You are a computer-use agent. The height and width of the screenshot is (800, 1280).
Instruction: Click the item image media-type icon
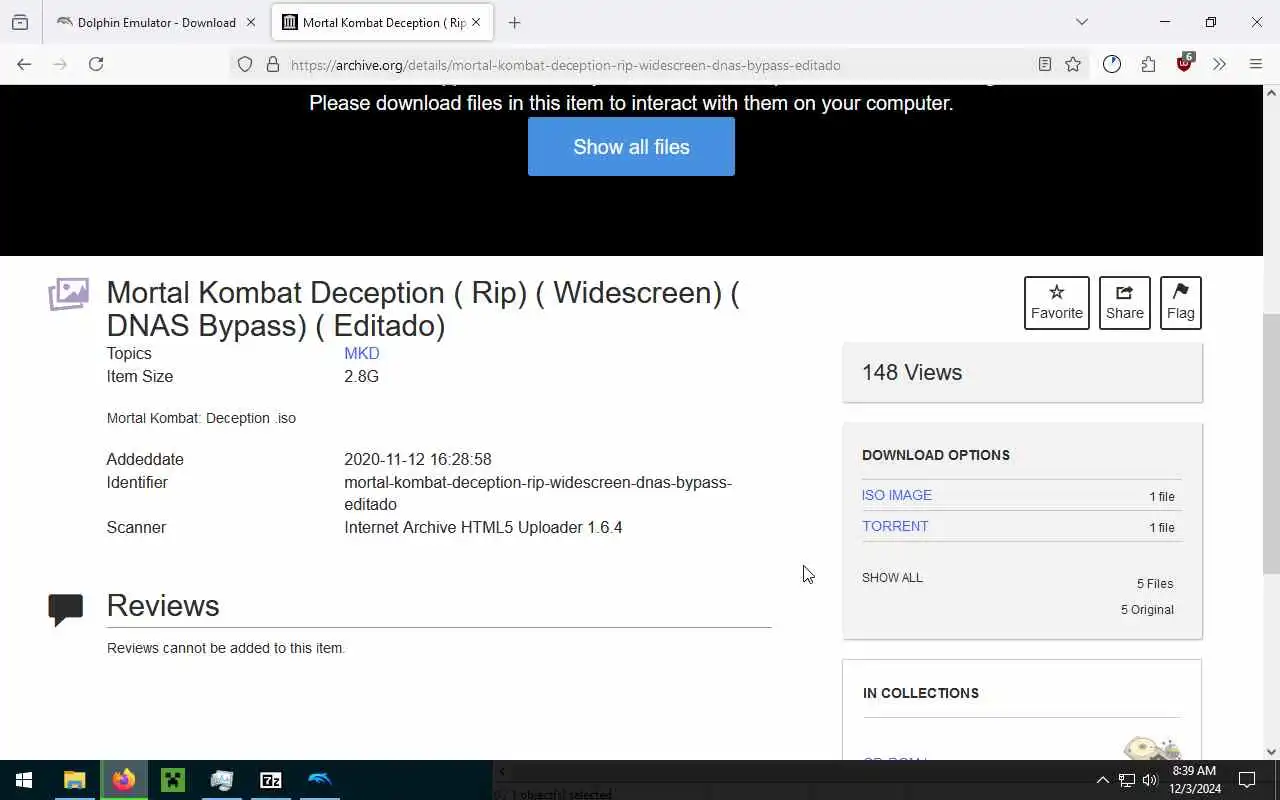(x=68, y=294)
